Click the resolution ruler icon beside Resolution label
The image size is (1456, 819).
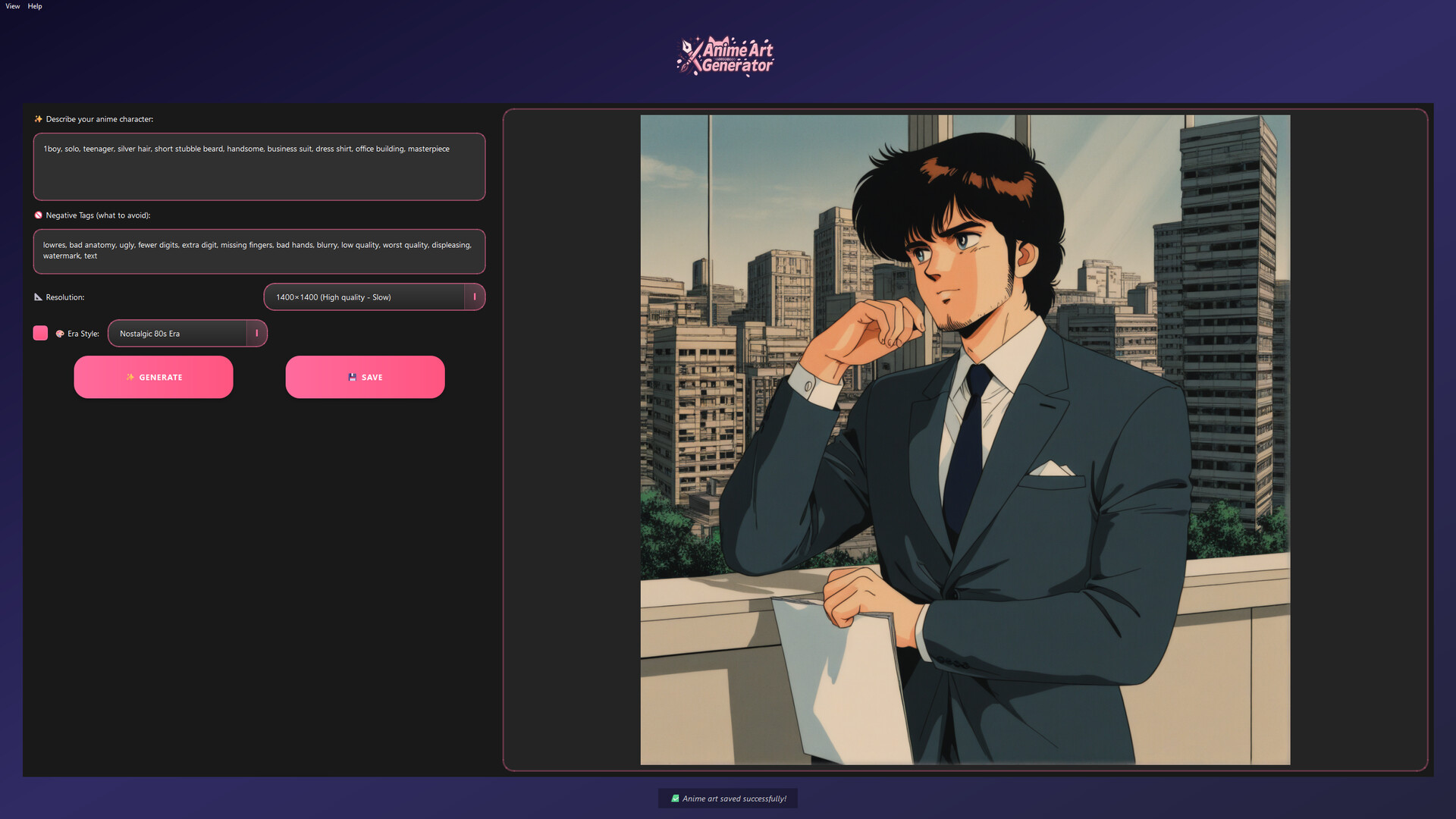click(38, 297)
